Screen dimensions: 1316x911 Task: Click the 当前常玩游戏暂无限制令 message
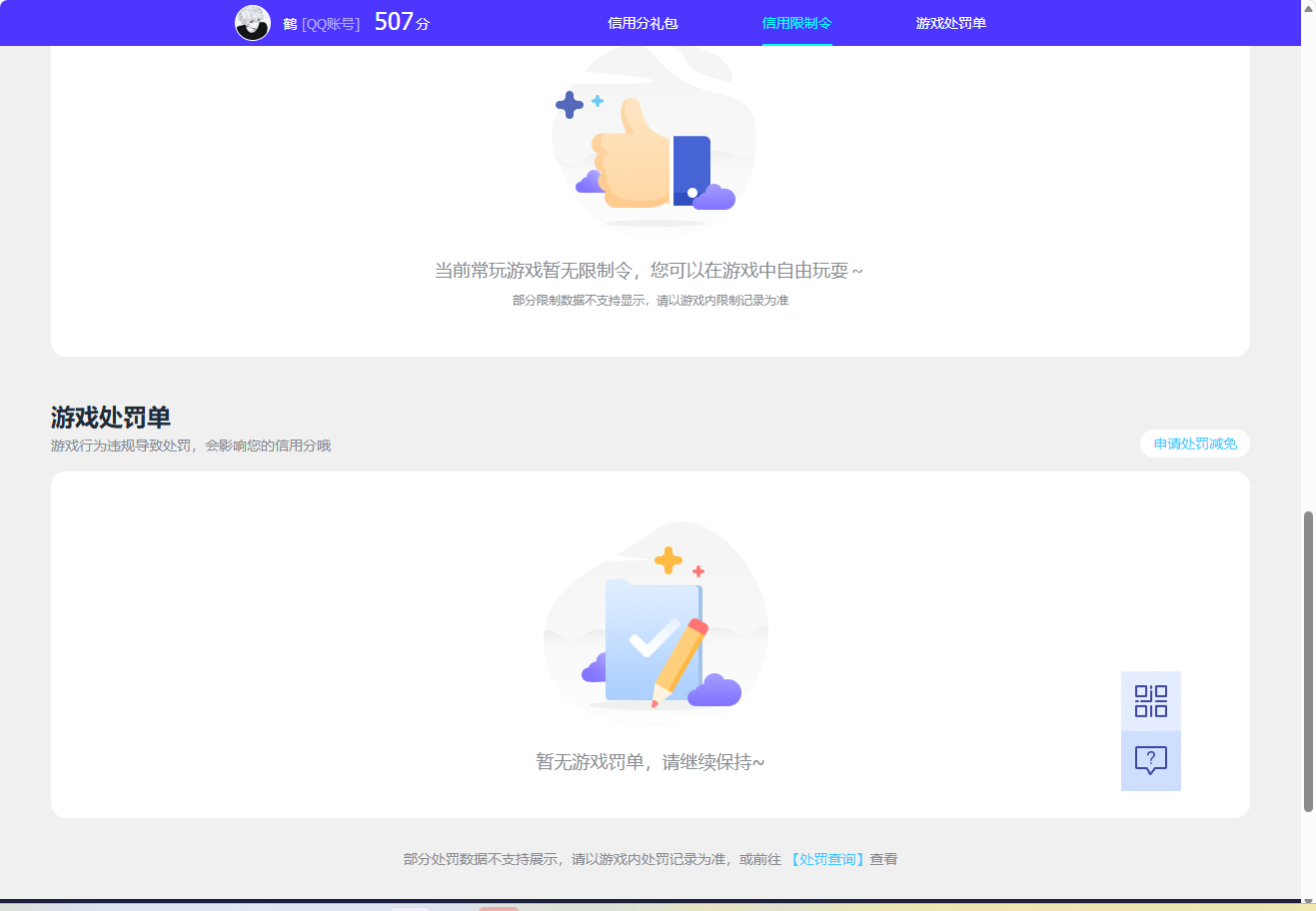pyautogui.click(x=649, y=271)
